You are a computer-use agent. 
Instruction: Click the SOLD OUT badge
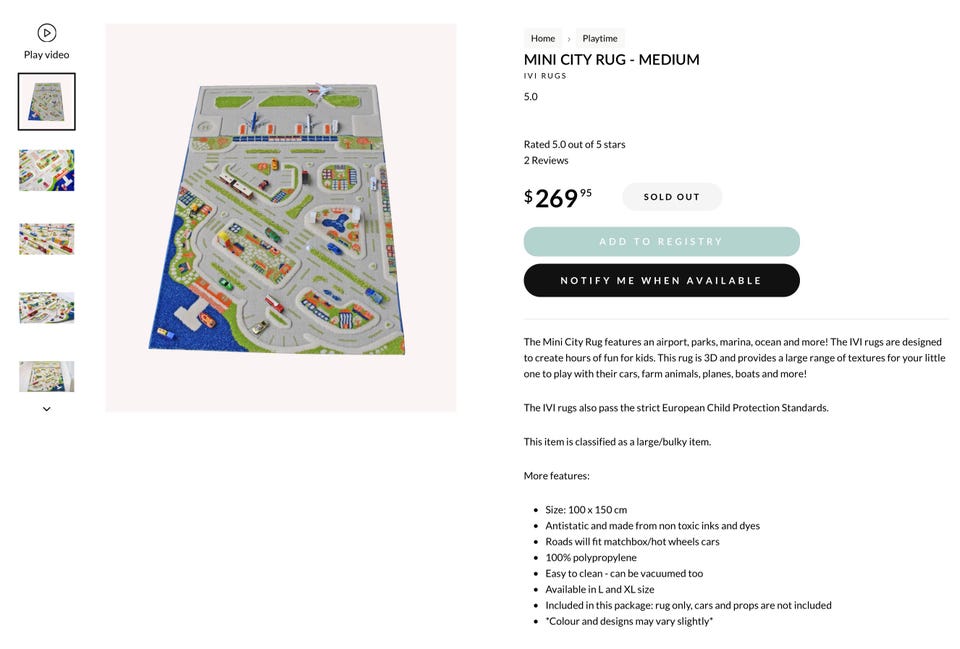coord(672,197)
